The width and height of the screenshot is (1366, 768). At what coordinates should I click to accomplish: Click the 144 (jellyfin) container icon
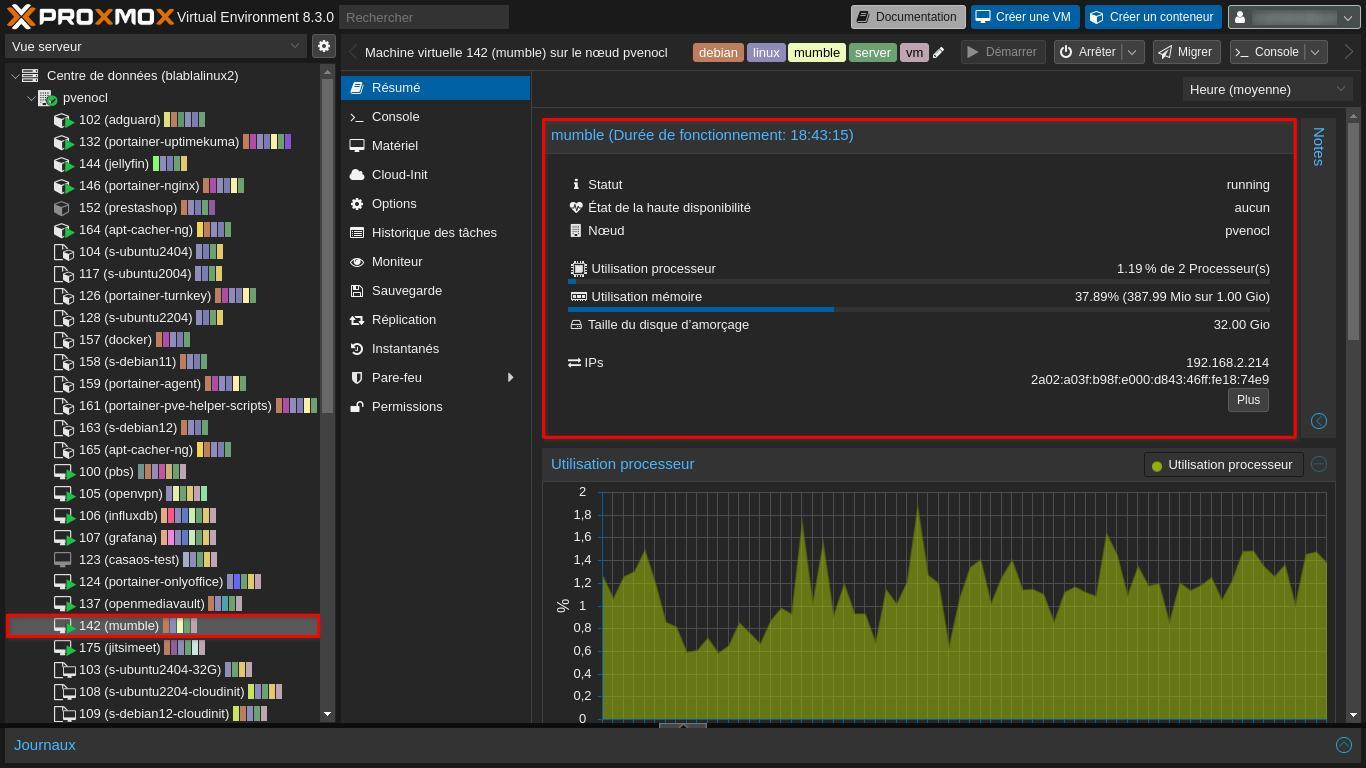click(63, 164)
